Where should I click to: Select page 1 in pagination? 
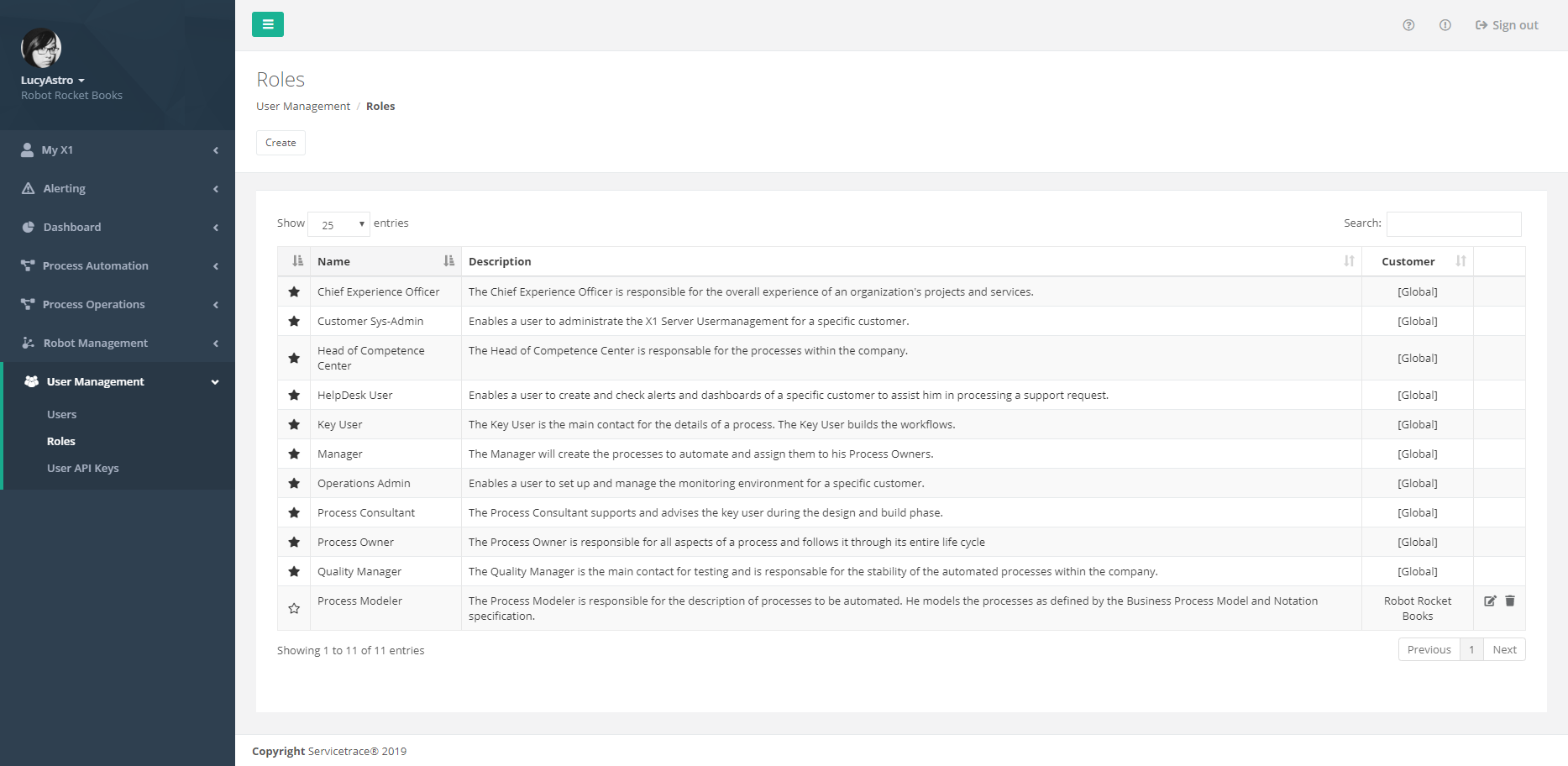tap(1471, 649)
